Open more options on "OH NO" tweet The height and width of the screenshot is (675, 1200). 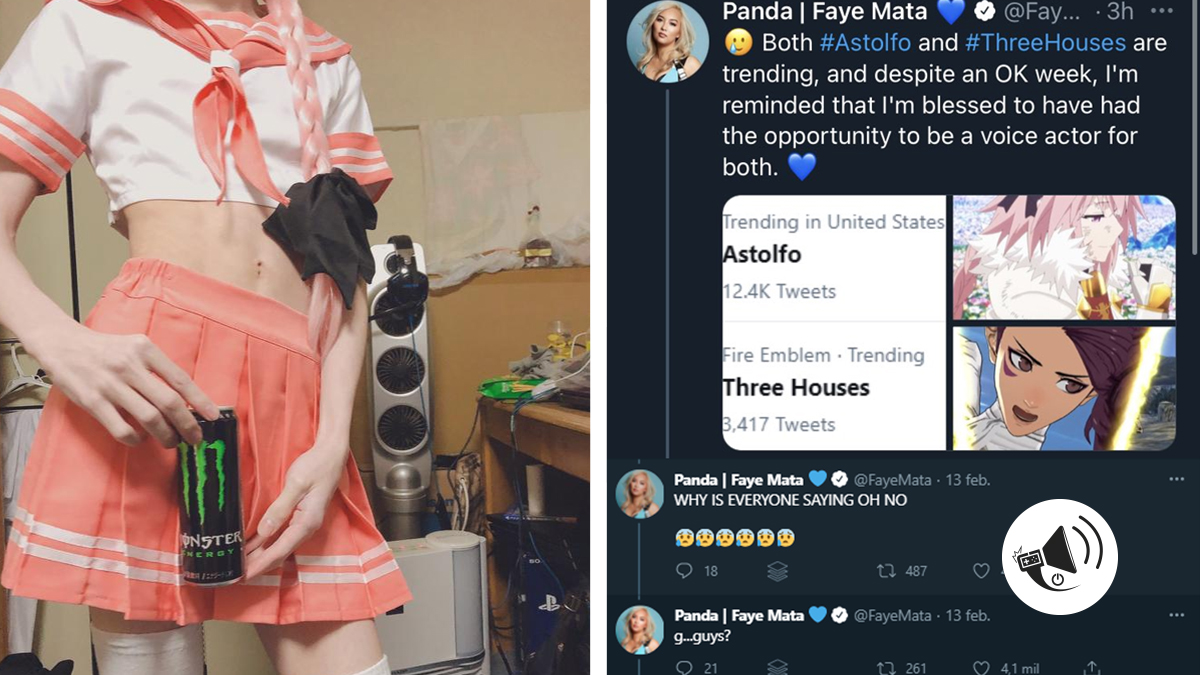(x=1176, y=479)
